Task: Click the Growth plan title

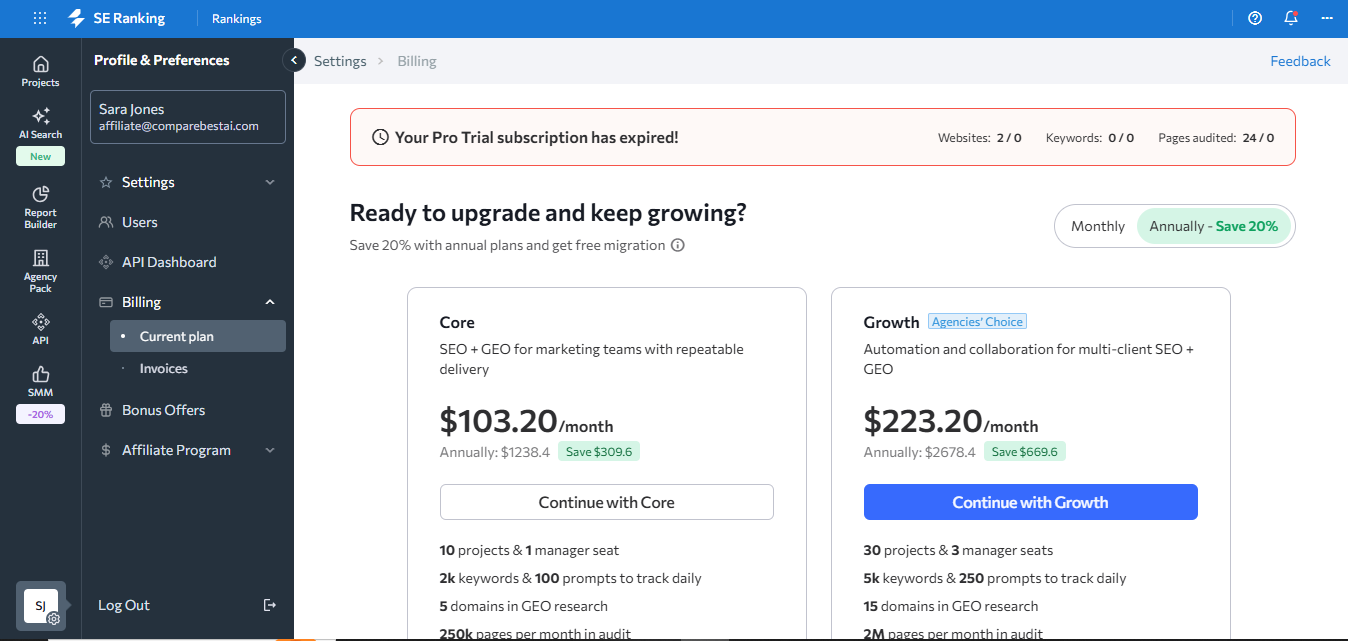Action: click(892, 322)
